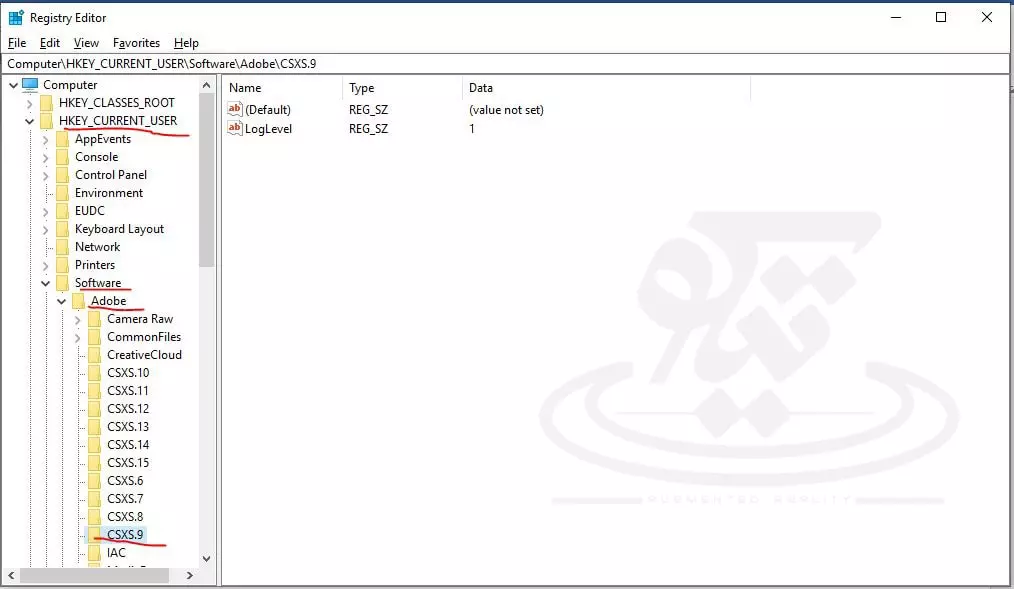Expand the AppEvents key
Screen dimensions: 1014x589
[x=45, y=139]
